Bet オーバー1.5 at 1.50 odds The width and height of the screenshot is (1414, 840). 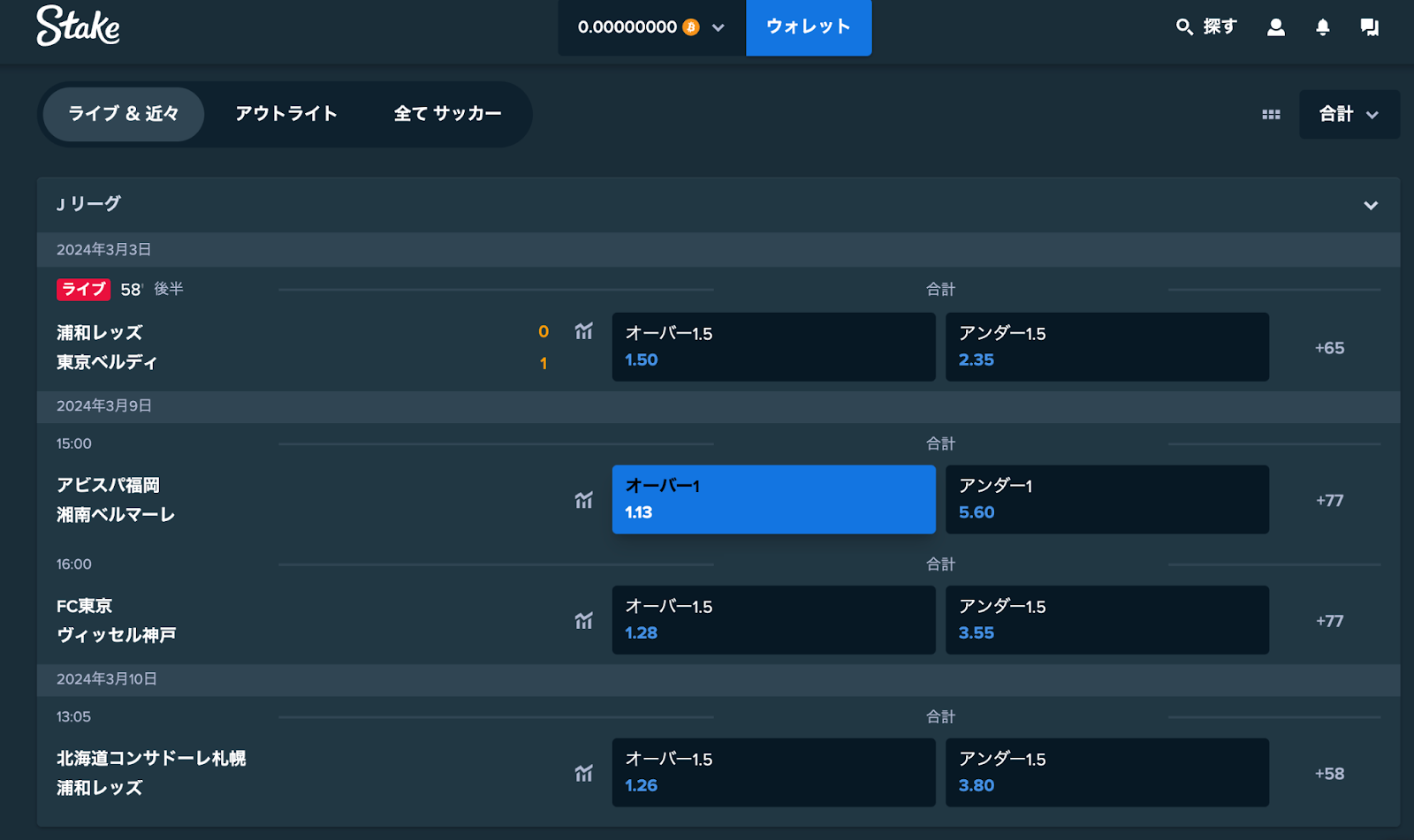point(773,347)
